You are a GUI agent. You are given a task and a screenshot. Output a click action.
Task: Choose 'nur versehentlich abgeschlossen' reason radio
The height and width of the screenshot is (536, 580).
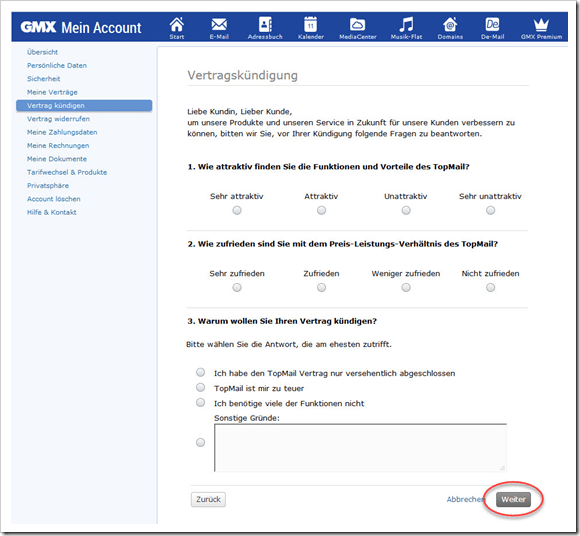tap(200, 372)
